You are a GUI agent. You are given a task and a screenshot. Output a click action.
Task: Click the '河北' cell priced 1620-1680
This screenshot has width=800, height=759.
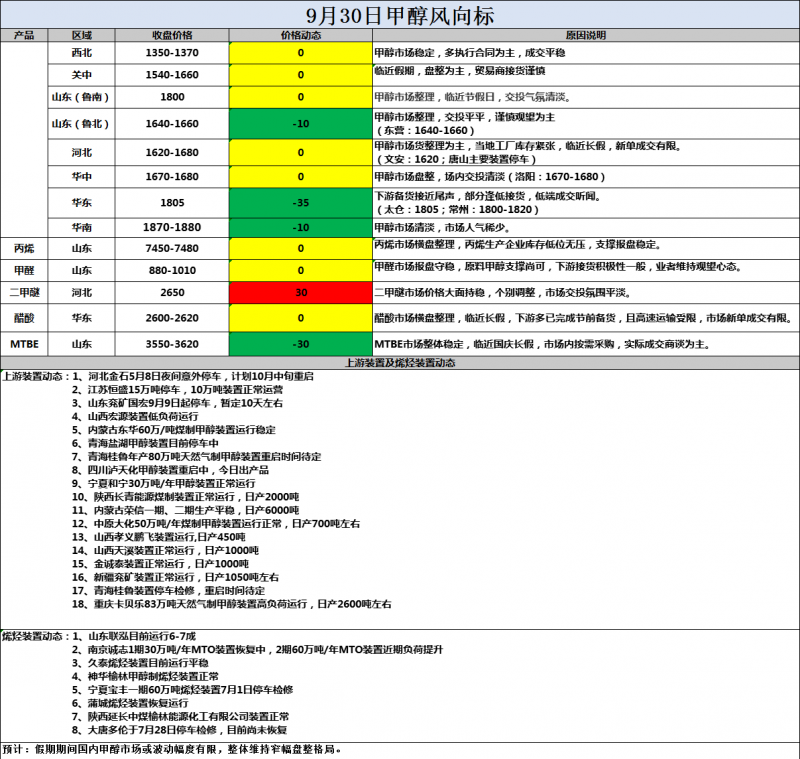tap(82, 153)
